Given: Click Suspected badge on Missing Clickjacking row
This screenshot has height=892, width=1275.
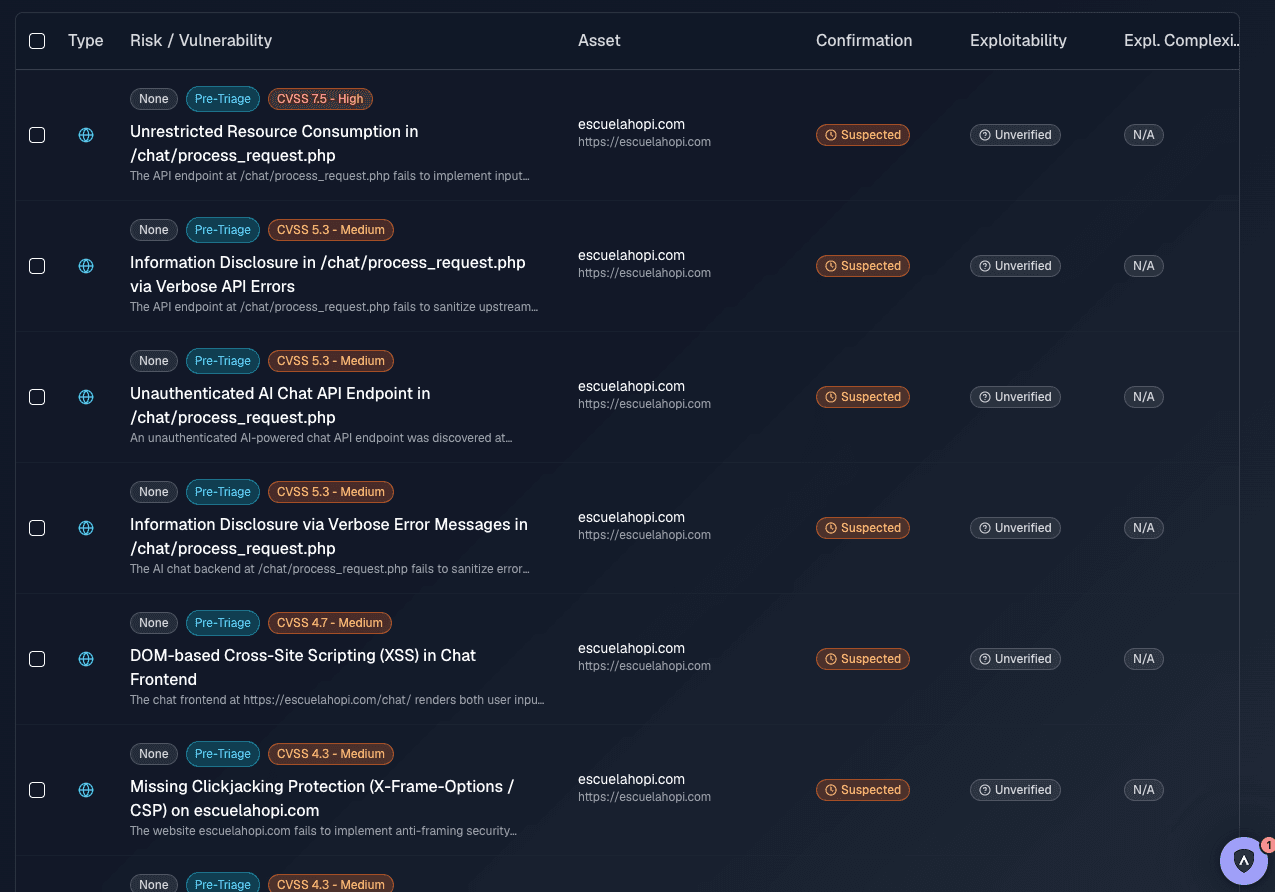Looking at the screenshot, I should [x=863, y=790].
